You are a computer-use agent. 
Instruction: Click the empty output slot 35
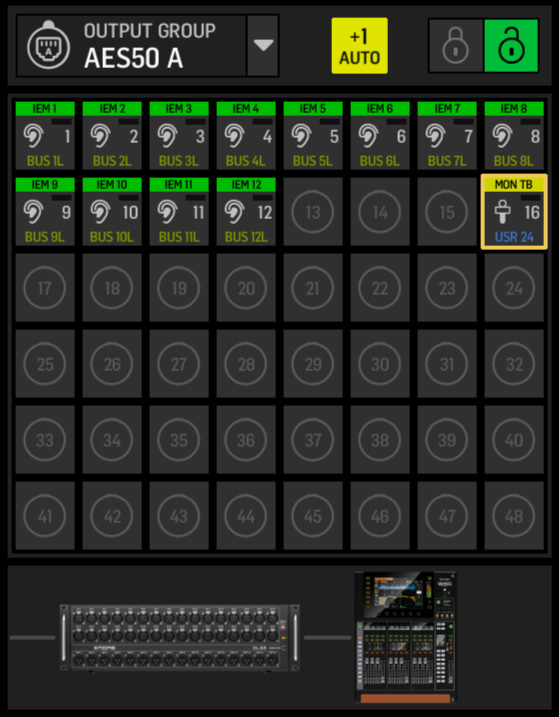point(179,439)
